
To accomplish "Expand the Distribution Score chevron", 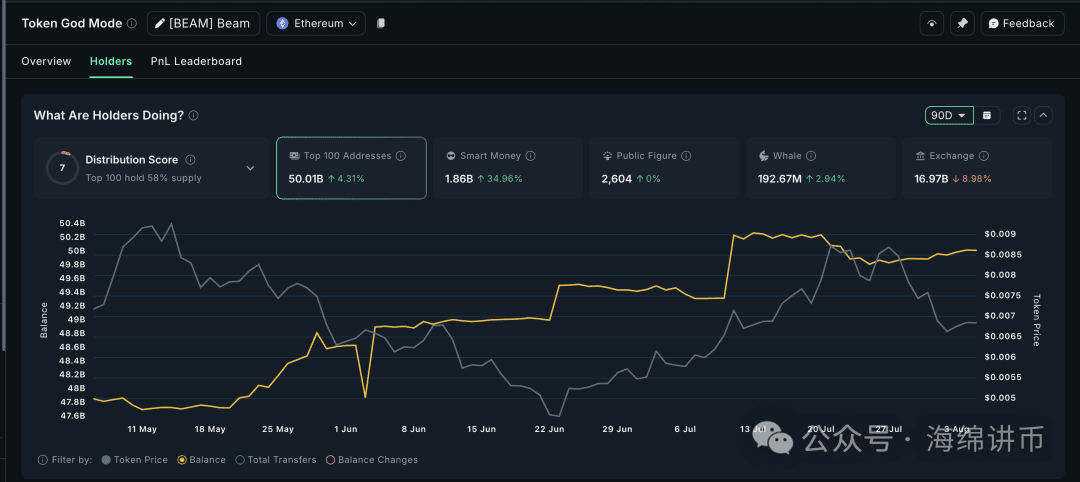I will point(250,168).
